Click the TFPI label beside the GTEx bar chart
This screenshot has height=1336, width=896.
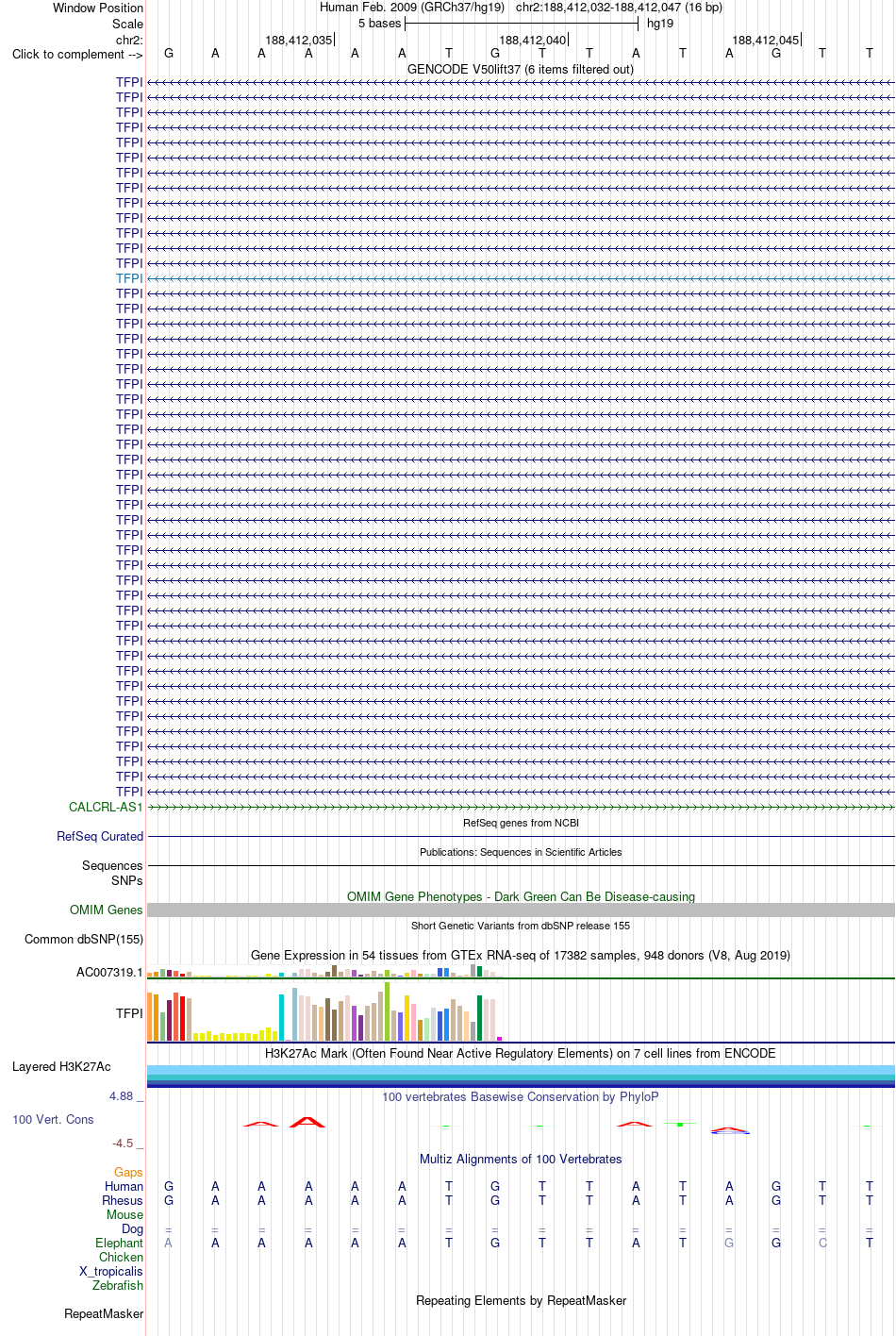pos(129,1013)
